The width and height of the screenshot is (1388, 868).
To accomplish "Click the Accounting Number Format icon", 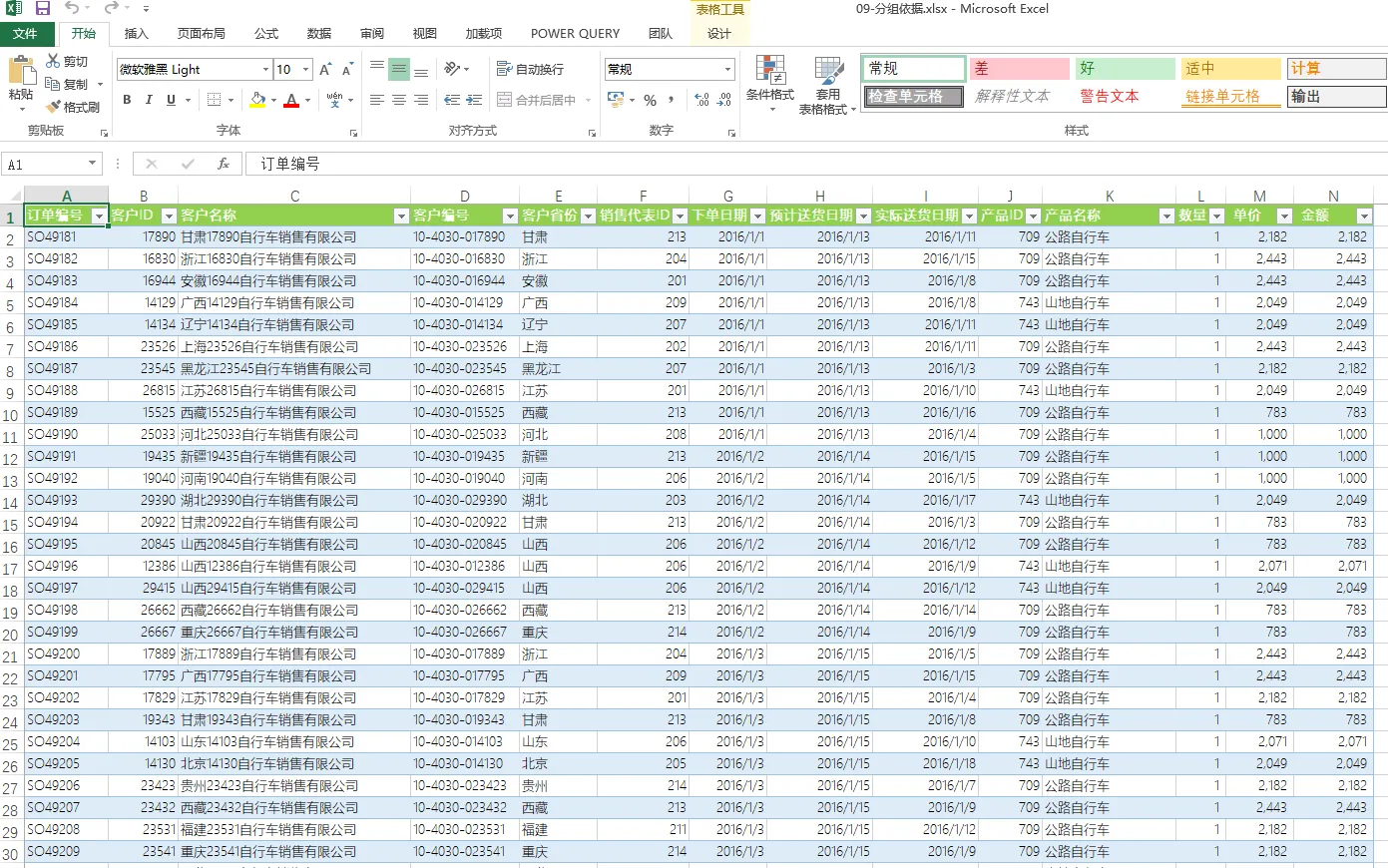I will (x=615, y=100).
